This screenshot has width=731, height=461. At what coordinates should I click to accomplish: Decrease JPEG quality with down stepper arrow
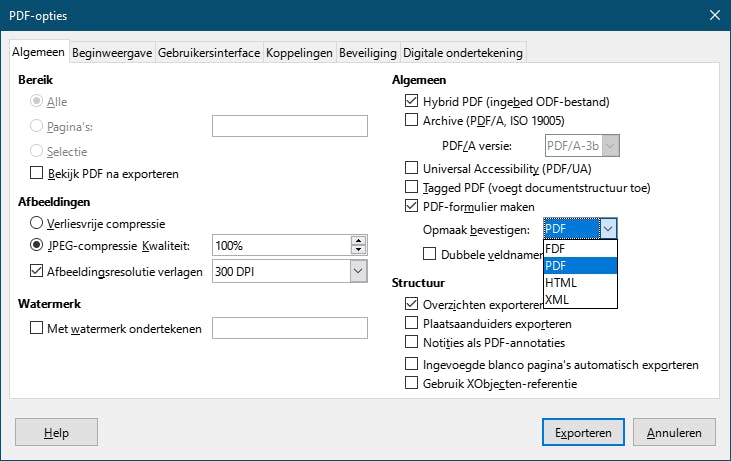coord(358,250)
